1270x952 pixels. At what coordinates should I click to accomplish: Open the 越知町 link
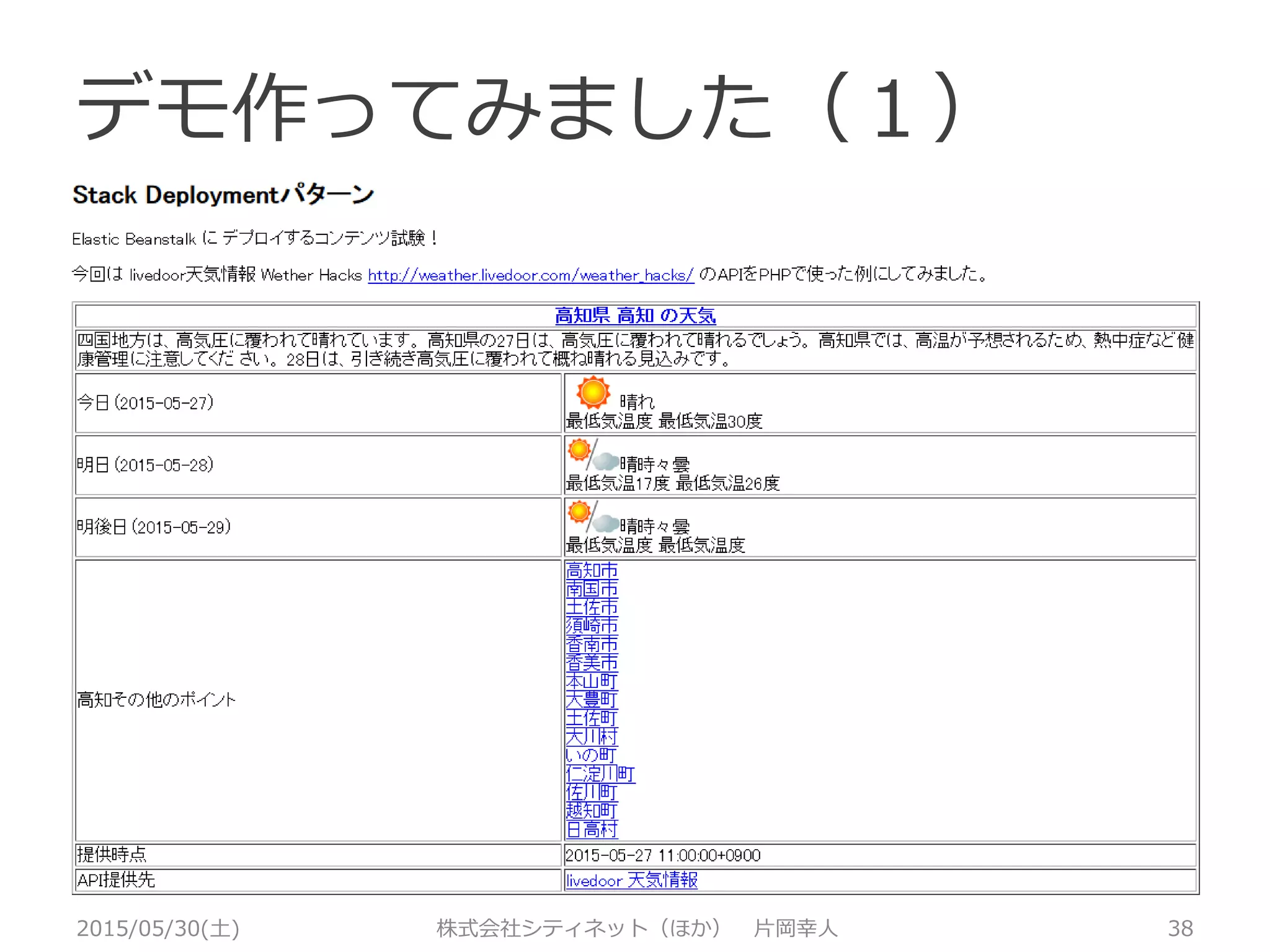(x=592, y=810)
